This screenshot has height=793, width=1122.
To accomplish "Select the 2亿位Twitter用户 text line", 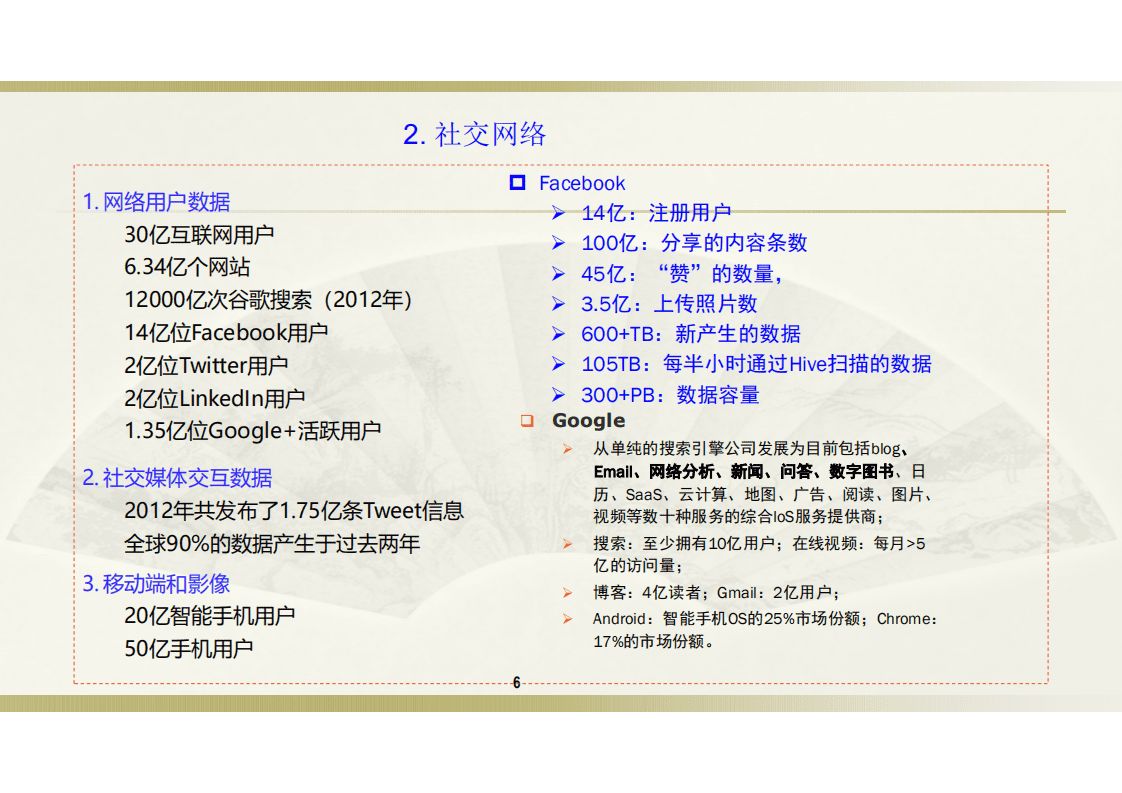I will (205, 365).
